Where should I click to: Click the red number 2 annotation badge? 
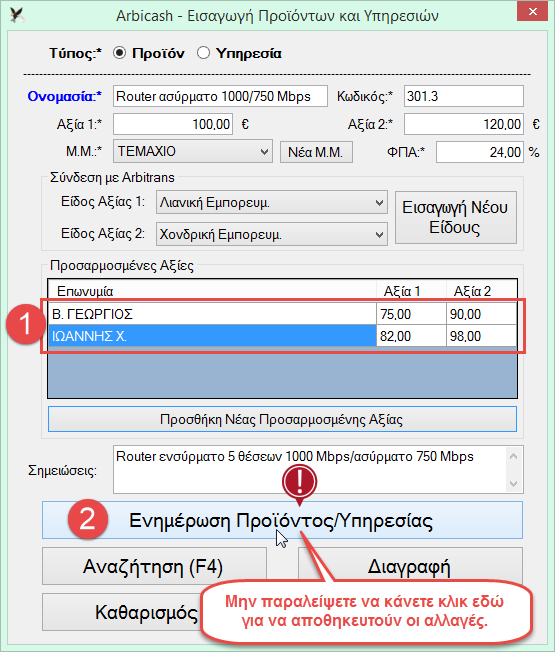88,520
